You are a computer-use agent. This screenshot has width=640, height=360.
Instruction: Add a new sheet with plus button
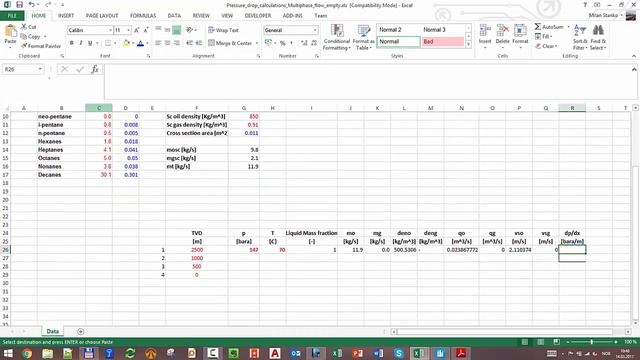coord(81,331)
